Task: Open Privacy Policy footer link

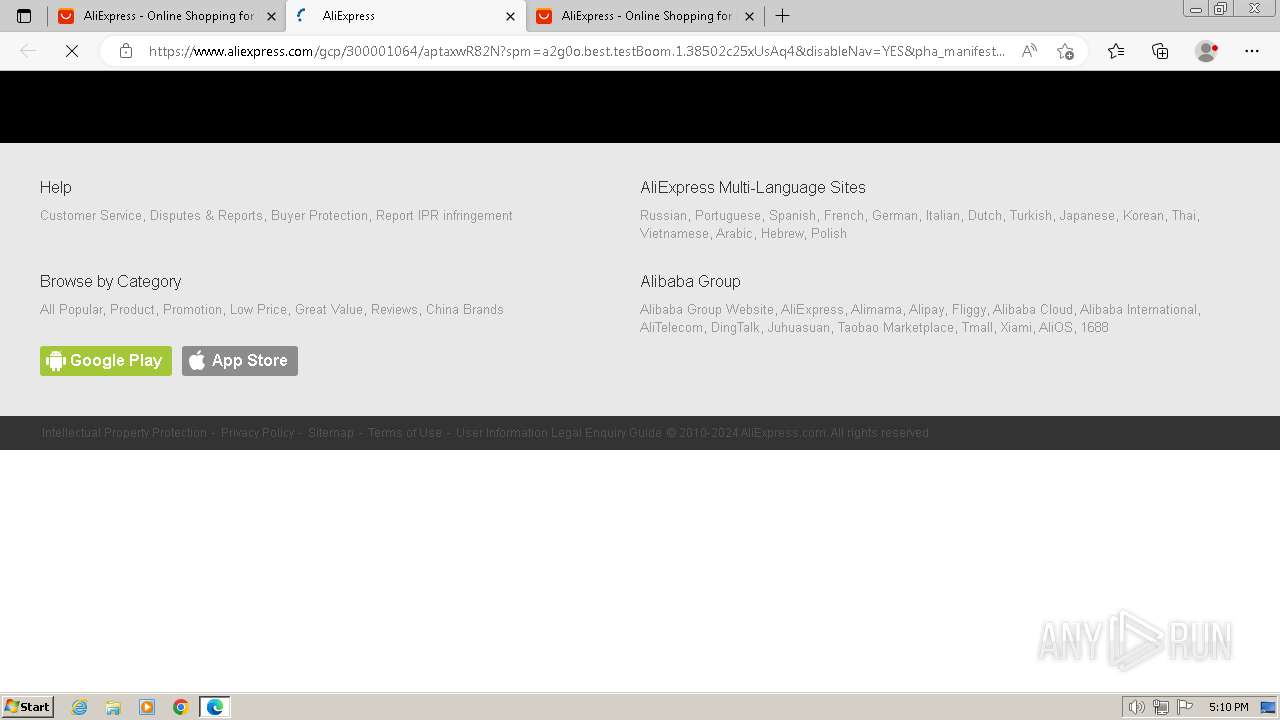Action: click(x=257, y=433)
